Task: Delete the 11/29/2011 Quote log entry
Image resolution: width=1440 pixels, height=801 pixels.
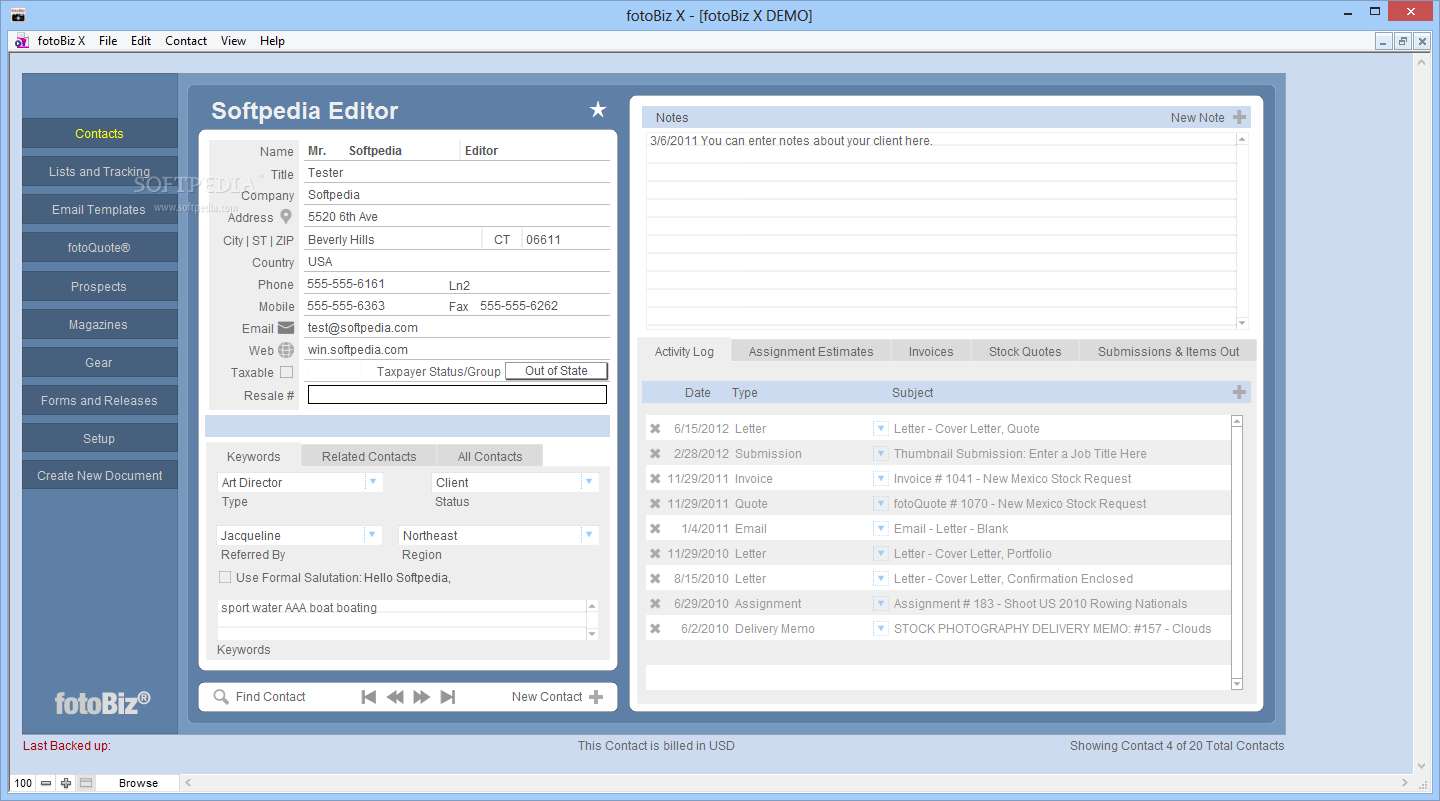Action: (655, 503)
